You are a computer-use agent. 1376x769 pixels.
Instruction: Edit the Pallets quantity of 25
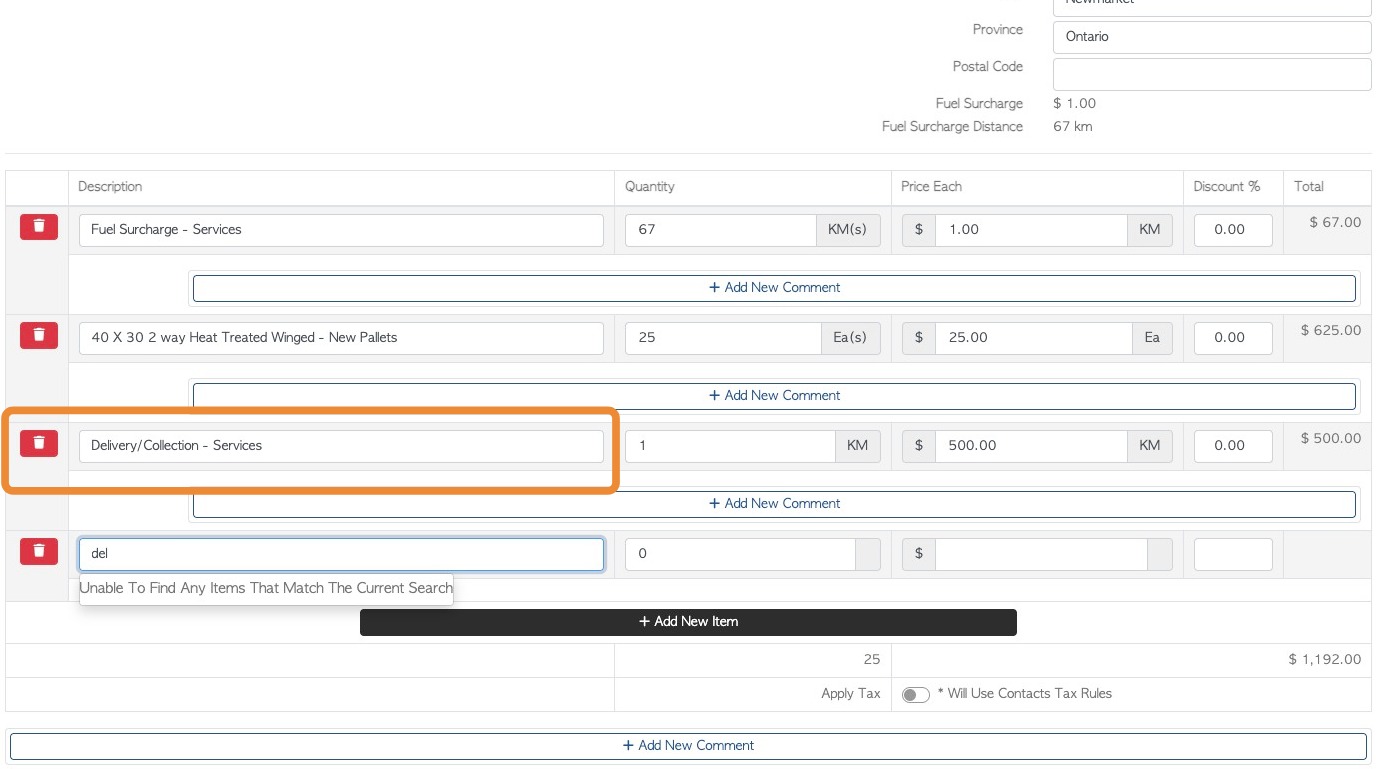pos(722,338)
